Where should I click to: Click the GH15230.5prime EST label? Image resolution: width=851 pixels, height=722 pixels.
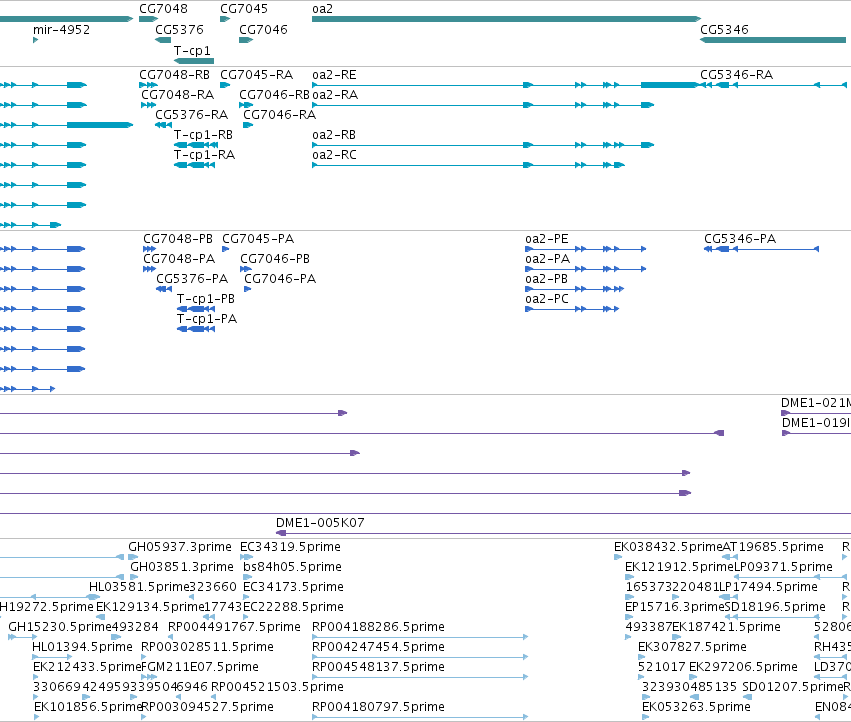60,627
